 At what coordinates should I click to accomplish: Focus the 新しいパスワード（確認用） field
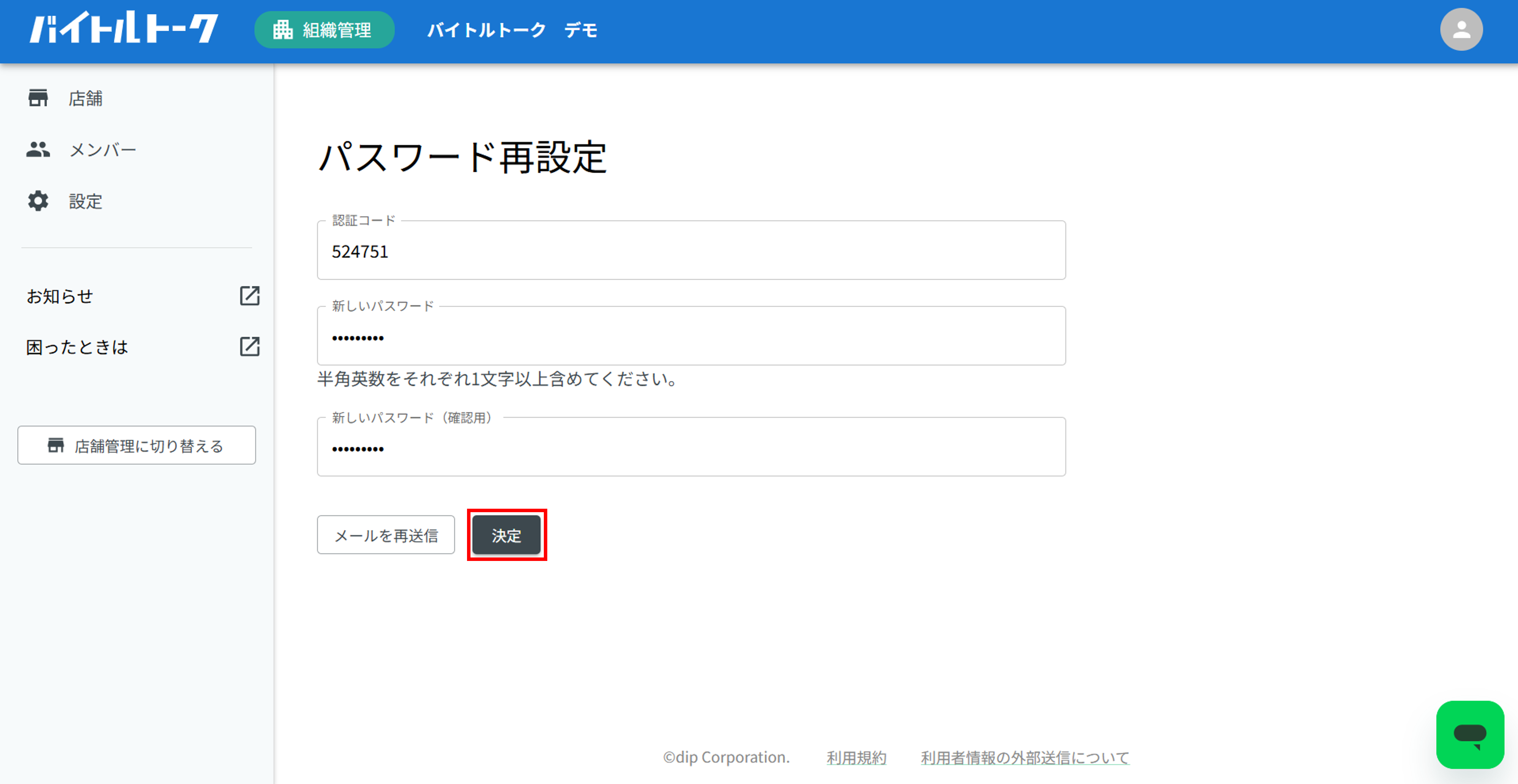pos(691,447)
